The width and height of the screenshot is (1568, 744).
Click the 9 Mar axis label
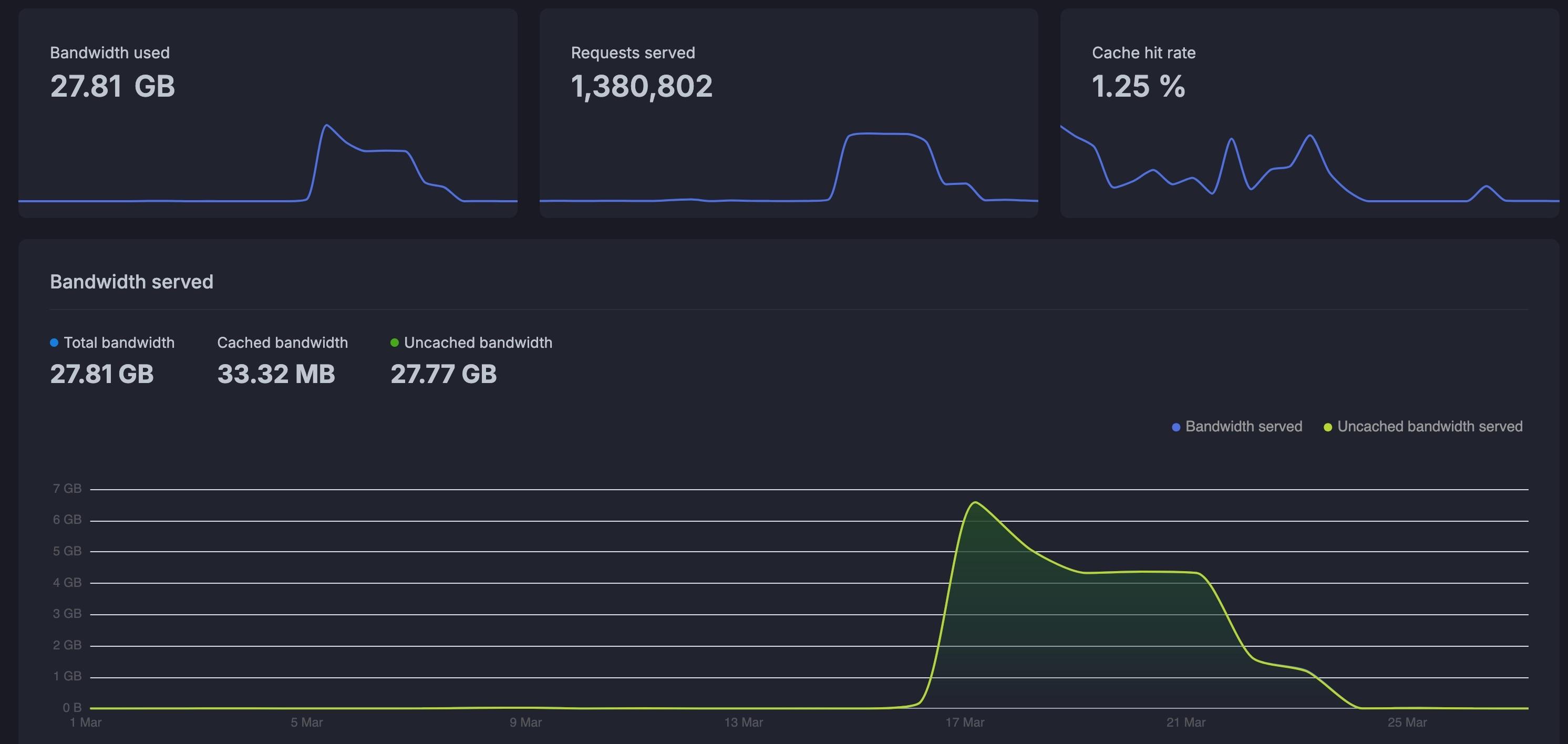[525, 722]
